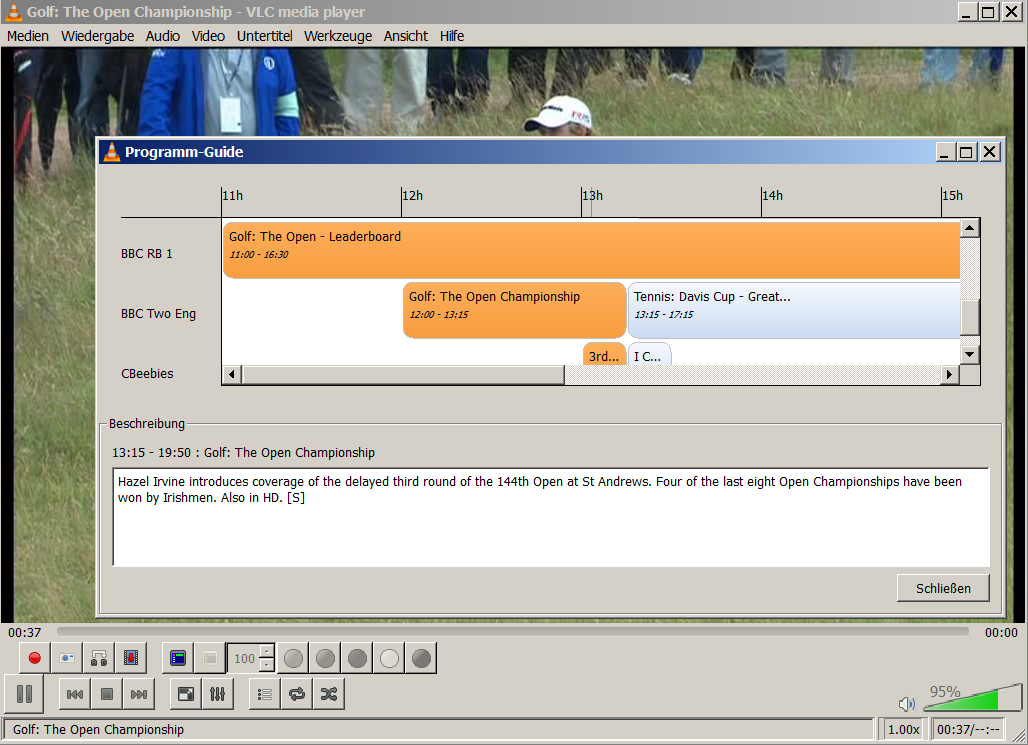Click the '13:15 - 19:50 : Golf' description heading
The width and height of the screenshot is (1028, 745).
(243, 453)
